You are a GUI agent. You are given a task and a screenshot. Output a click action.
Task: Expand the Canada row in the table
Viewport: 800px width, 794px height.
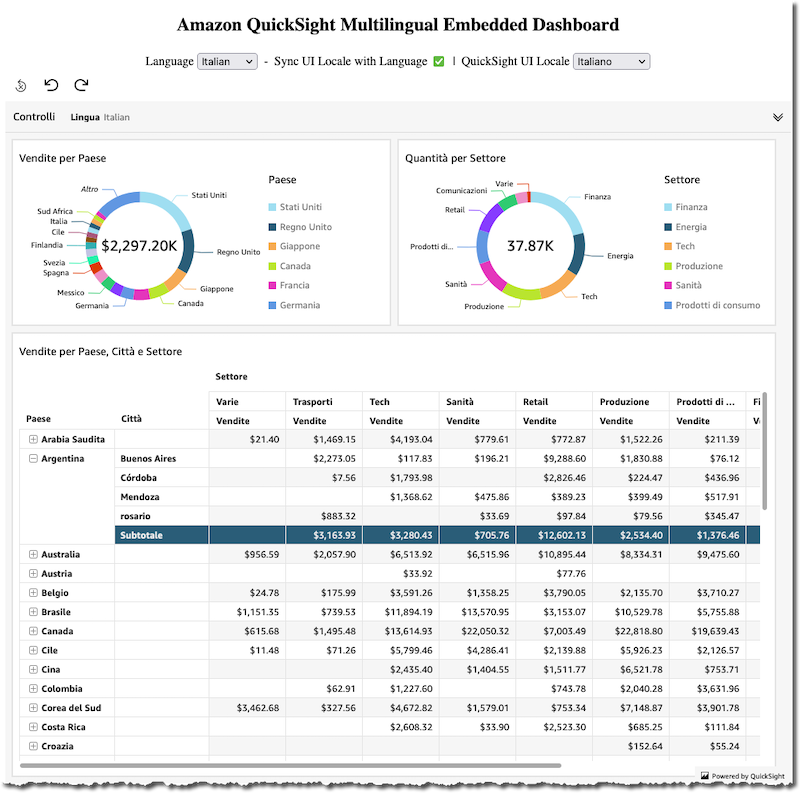33,631
